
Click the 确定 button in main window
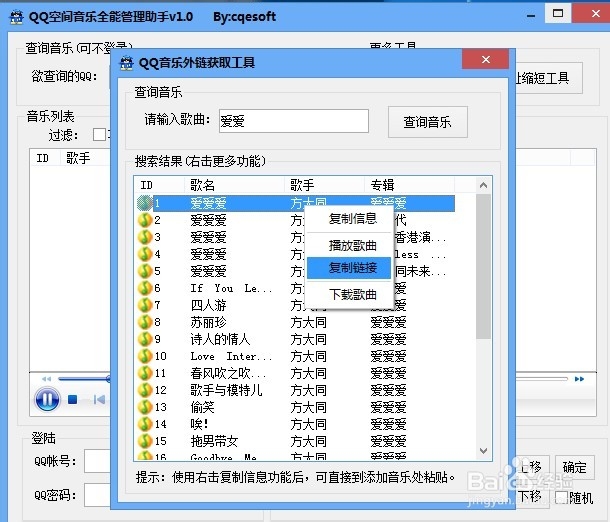575,468
